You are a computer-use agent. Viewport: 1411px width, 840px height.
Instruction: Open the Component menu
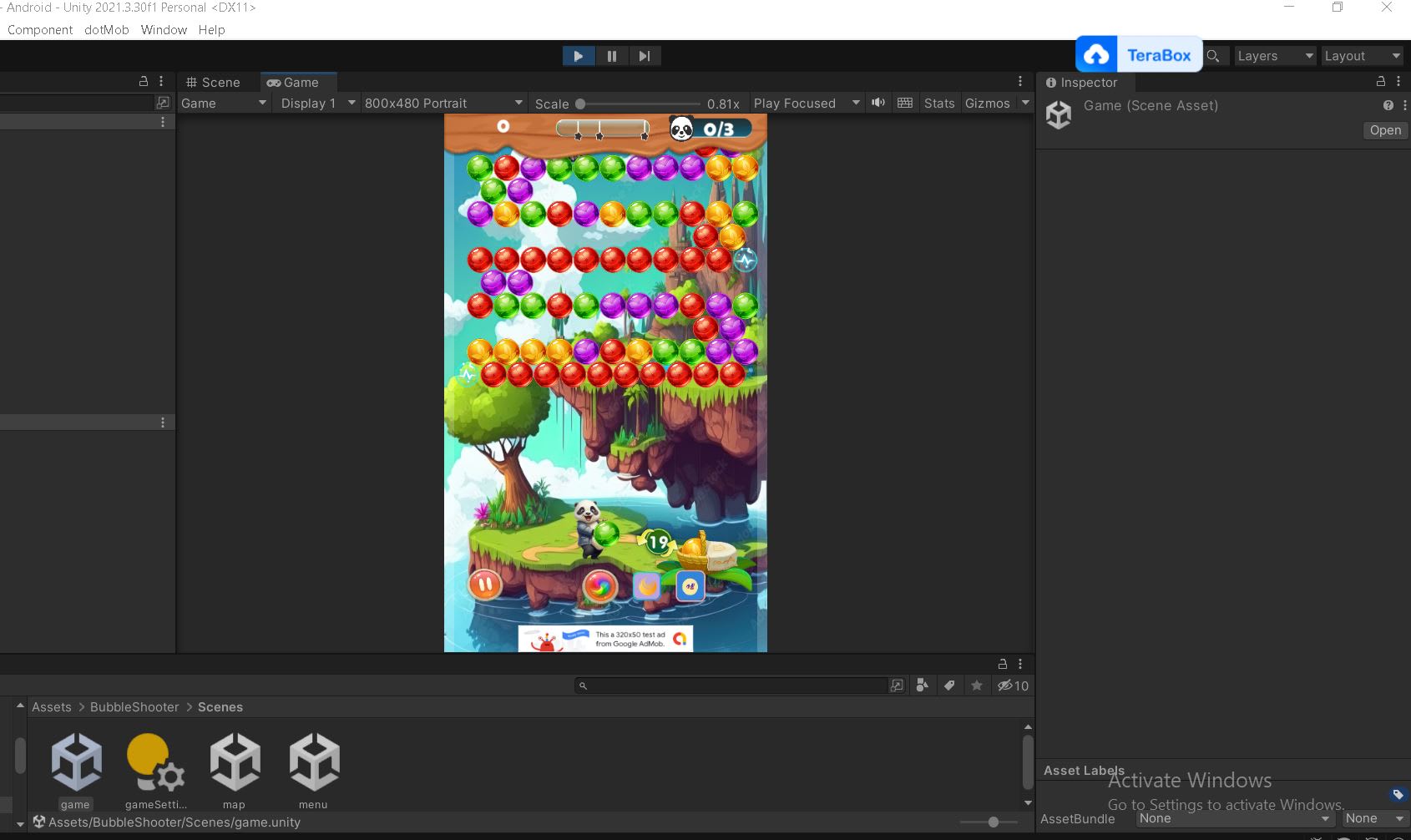pos(40,29)
